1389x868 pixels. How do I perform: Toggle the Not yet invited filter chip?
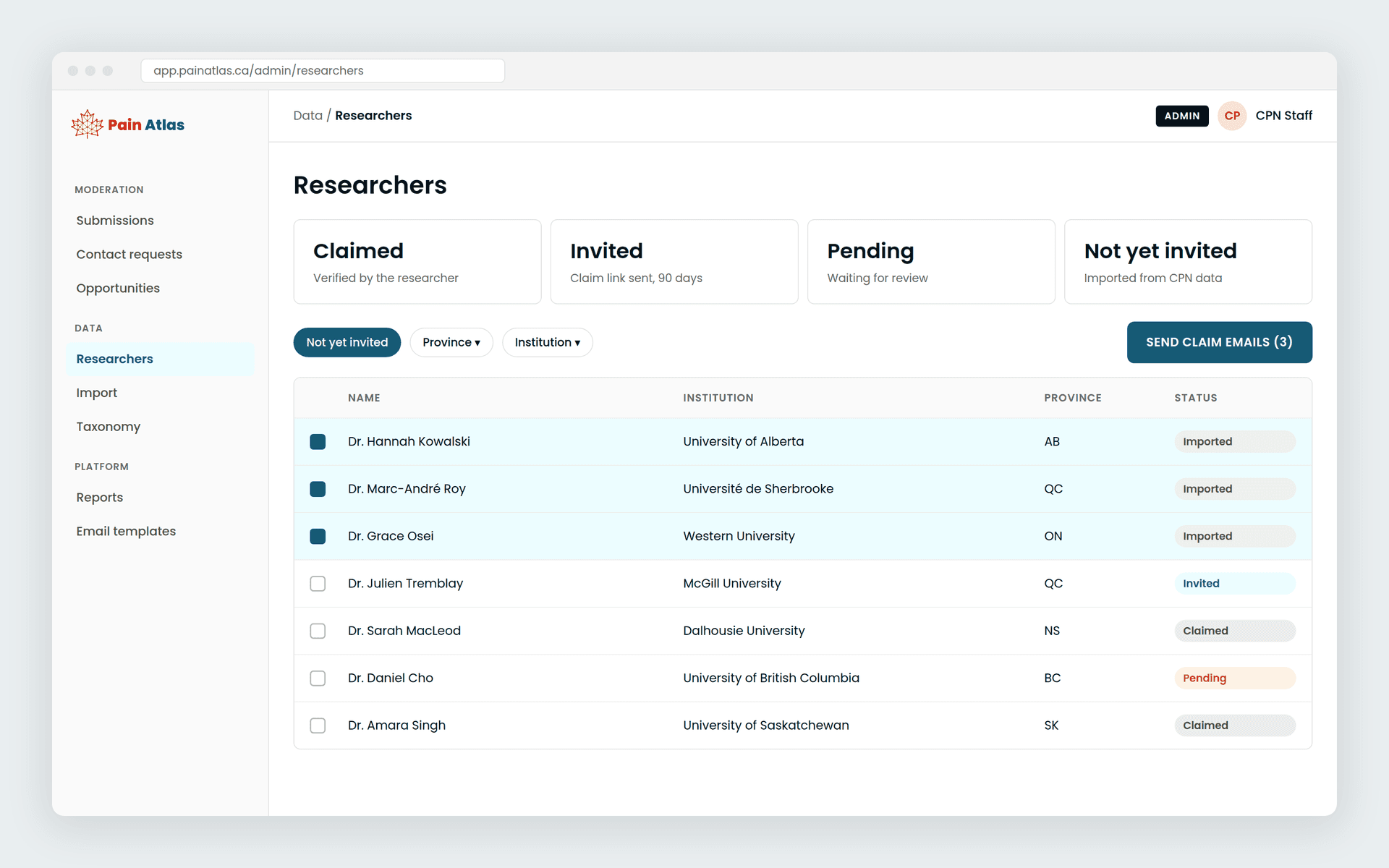pyautogui.click(x=347, y=342)
